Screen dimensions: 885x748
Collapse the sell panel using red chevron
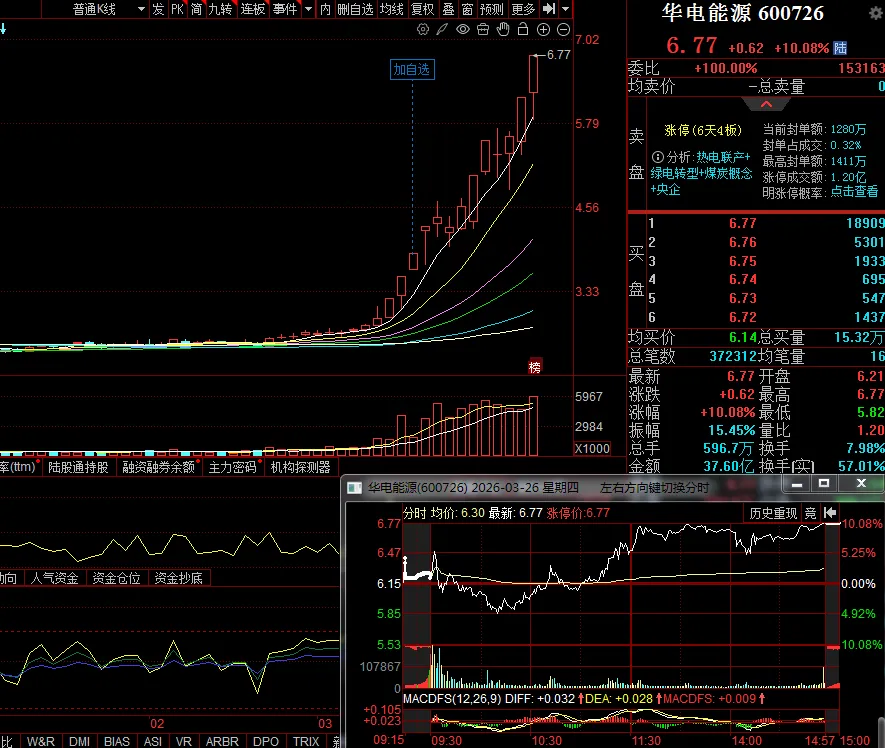tap(766, 104)
